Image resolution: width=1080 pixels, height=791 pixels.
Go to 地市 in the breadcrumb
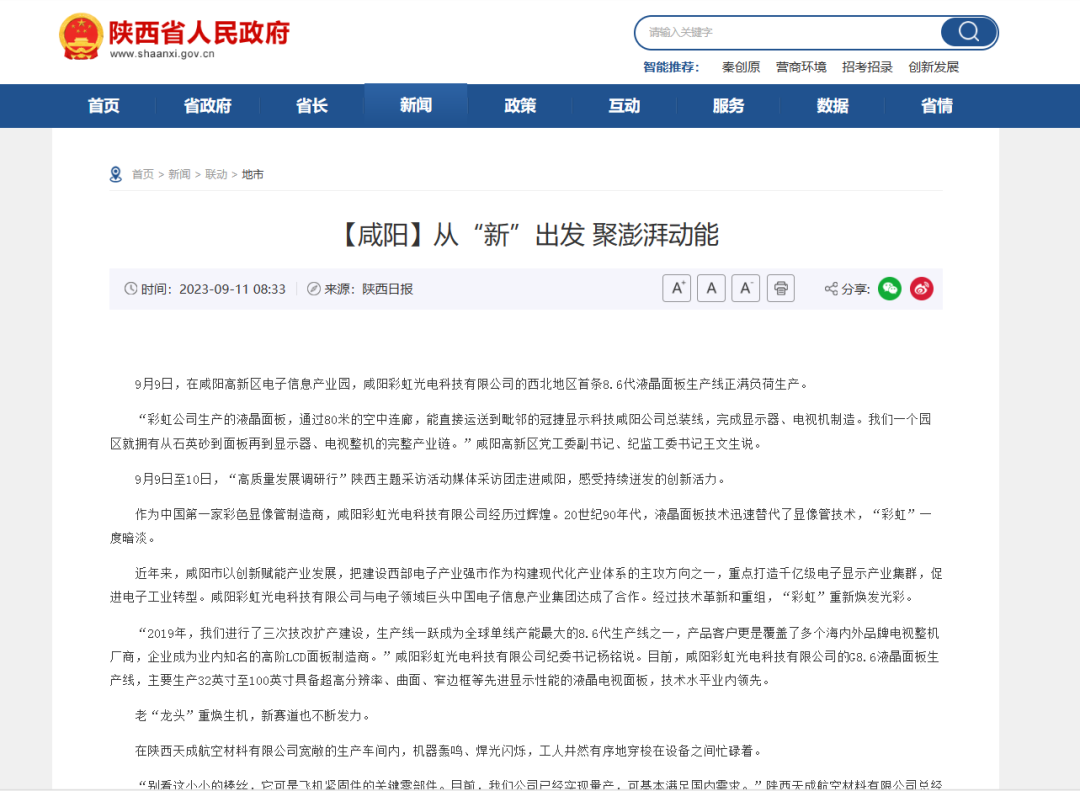[253, 174]
